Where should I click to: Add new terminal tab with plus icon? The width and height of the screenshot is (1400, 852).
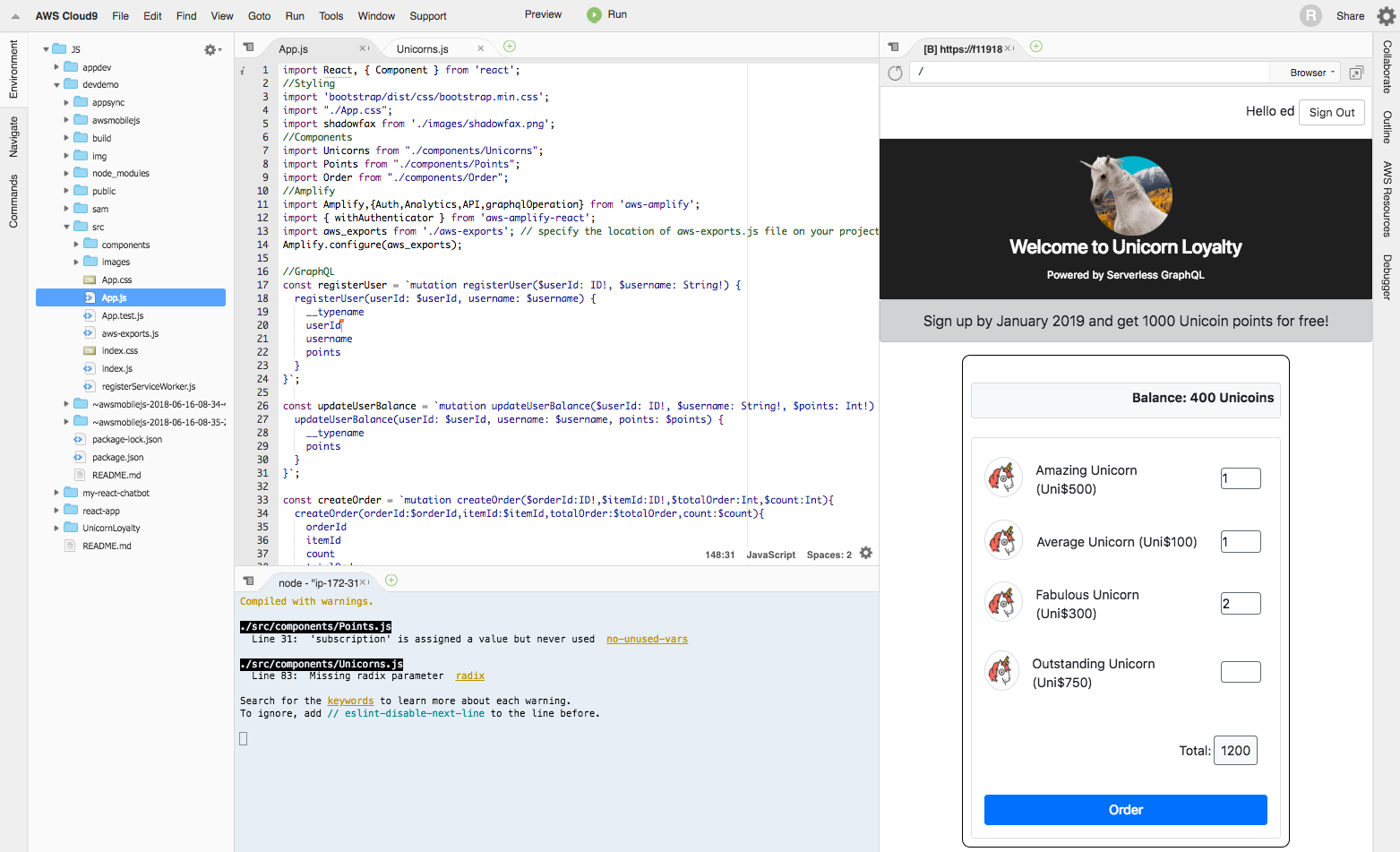391,581
